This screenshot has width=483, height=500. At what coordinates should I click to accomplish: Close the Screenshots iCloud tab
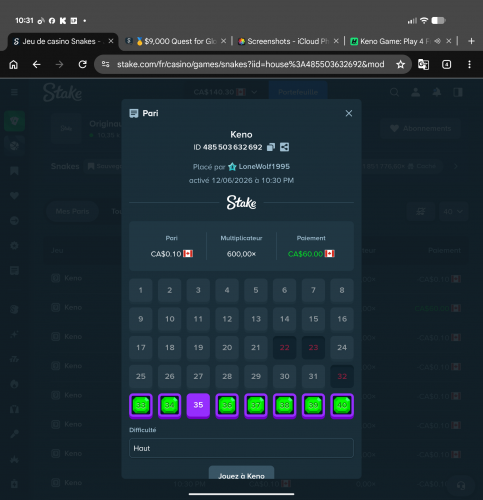pyautogui.click(x=336, y=41)
